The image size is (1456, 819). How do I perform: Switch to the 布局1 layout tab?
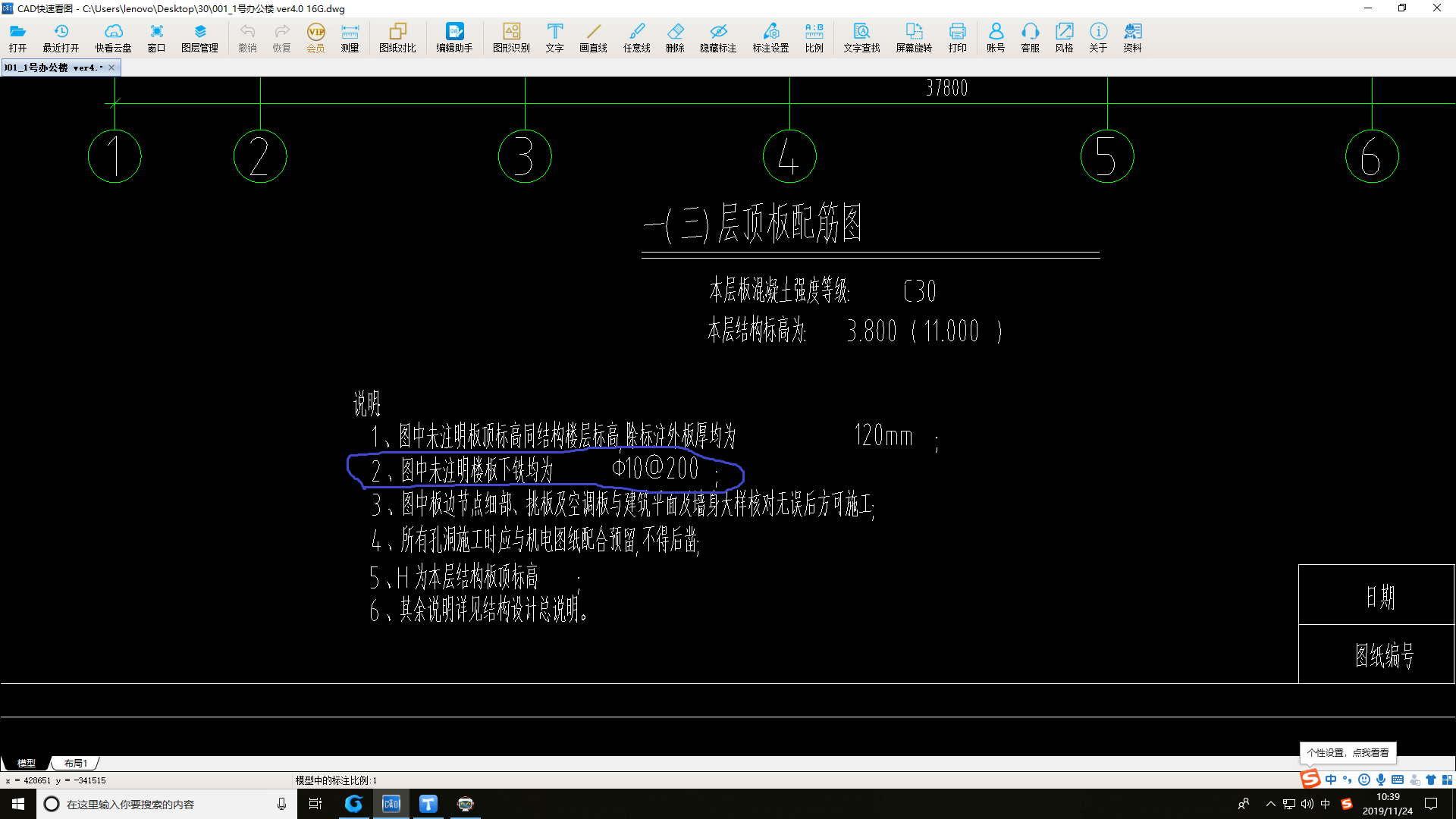(x=76, y=763)
